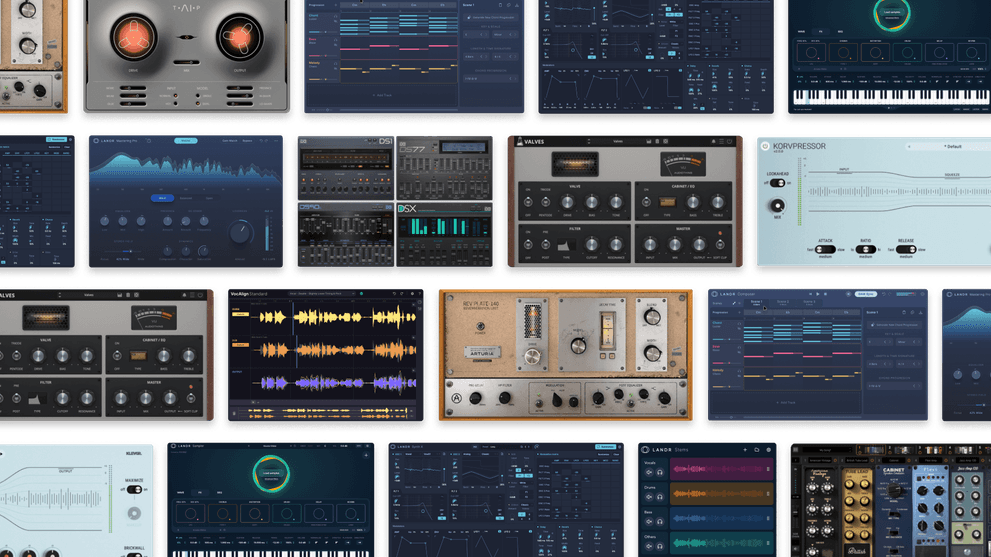Click the Korvpressor ATTACK fast/slow switch

[x=825, y=249]
